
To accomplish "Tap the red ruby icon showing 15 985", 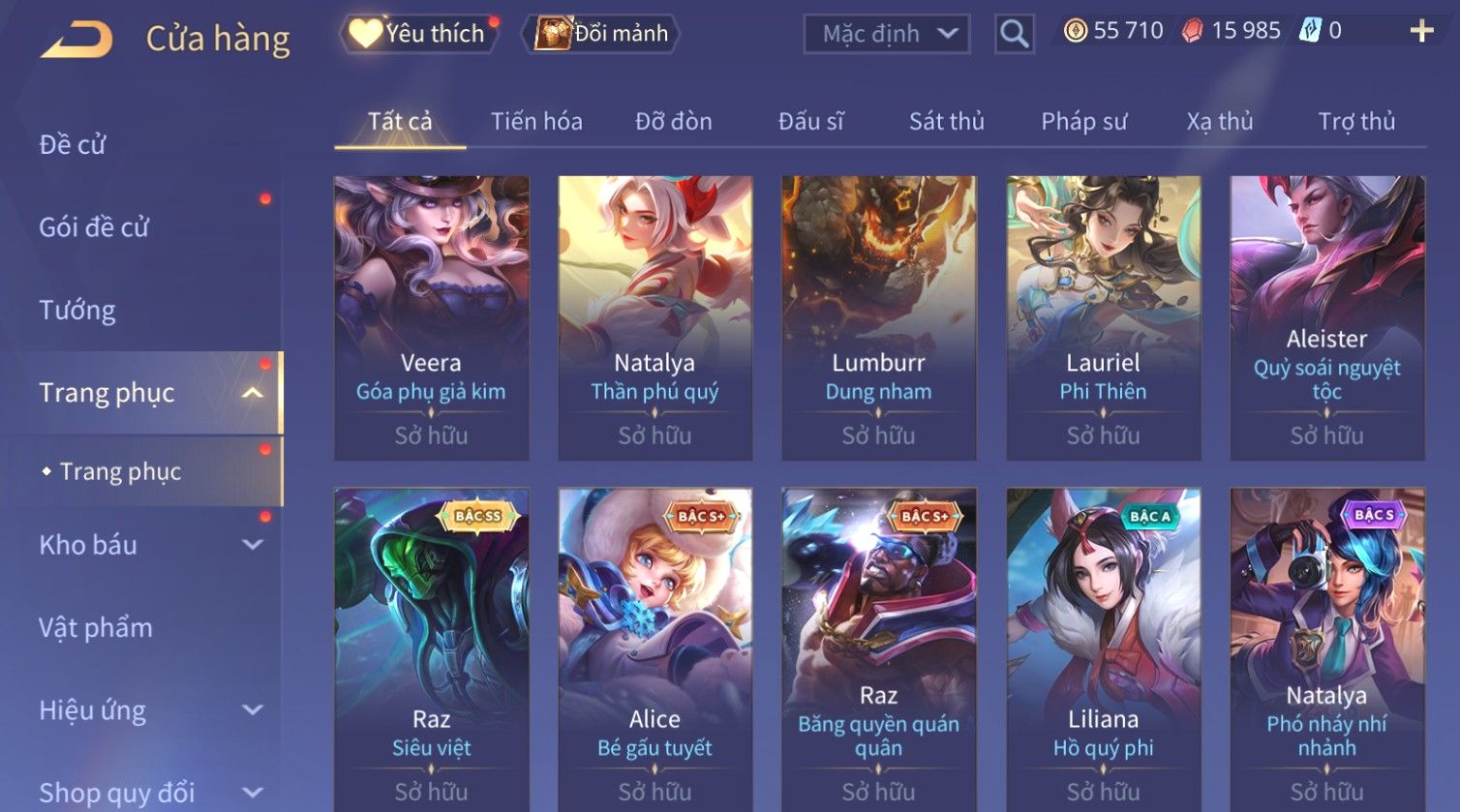I will [x=1193, y=31].
